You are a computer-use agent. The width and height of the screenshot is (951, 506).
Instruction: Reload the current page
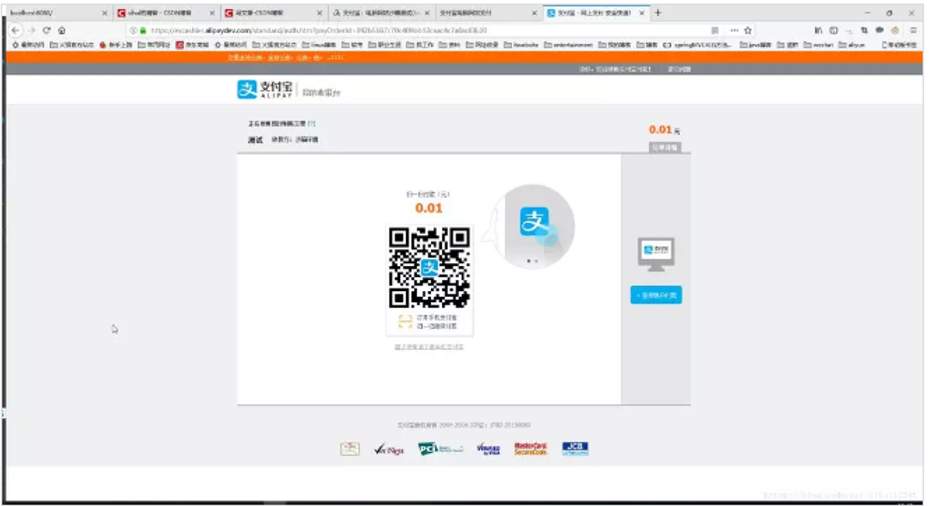[x=47, y=30]
